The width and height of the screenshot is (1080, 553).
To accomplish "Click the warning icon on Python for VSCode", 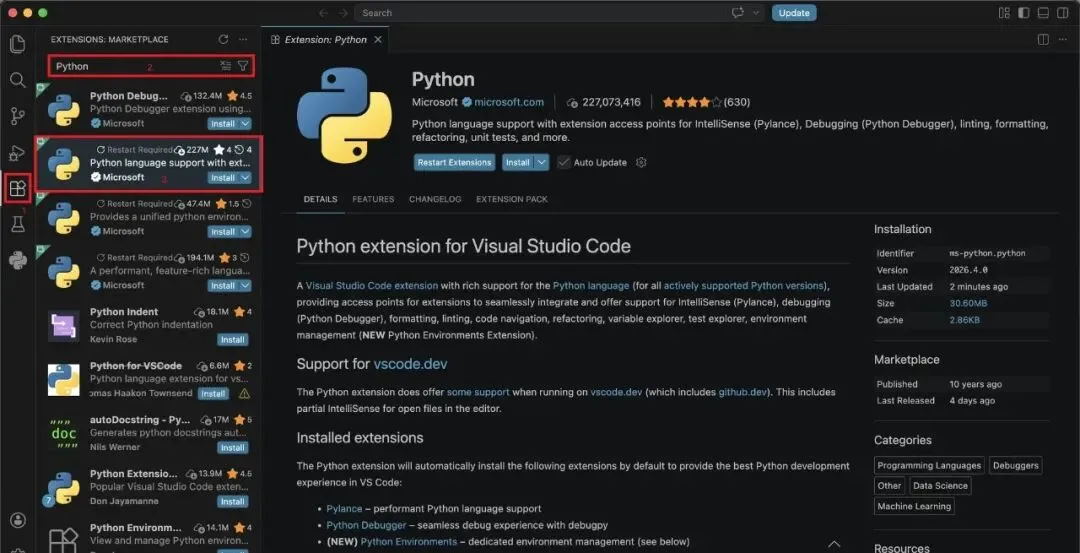I will (244, 394).
